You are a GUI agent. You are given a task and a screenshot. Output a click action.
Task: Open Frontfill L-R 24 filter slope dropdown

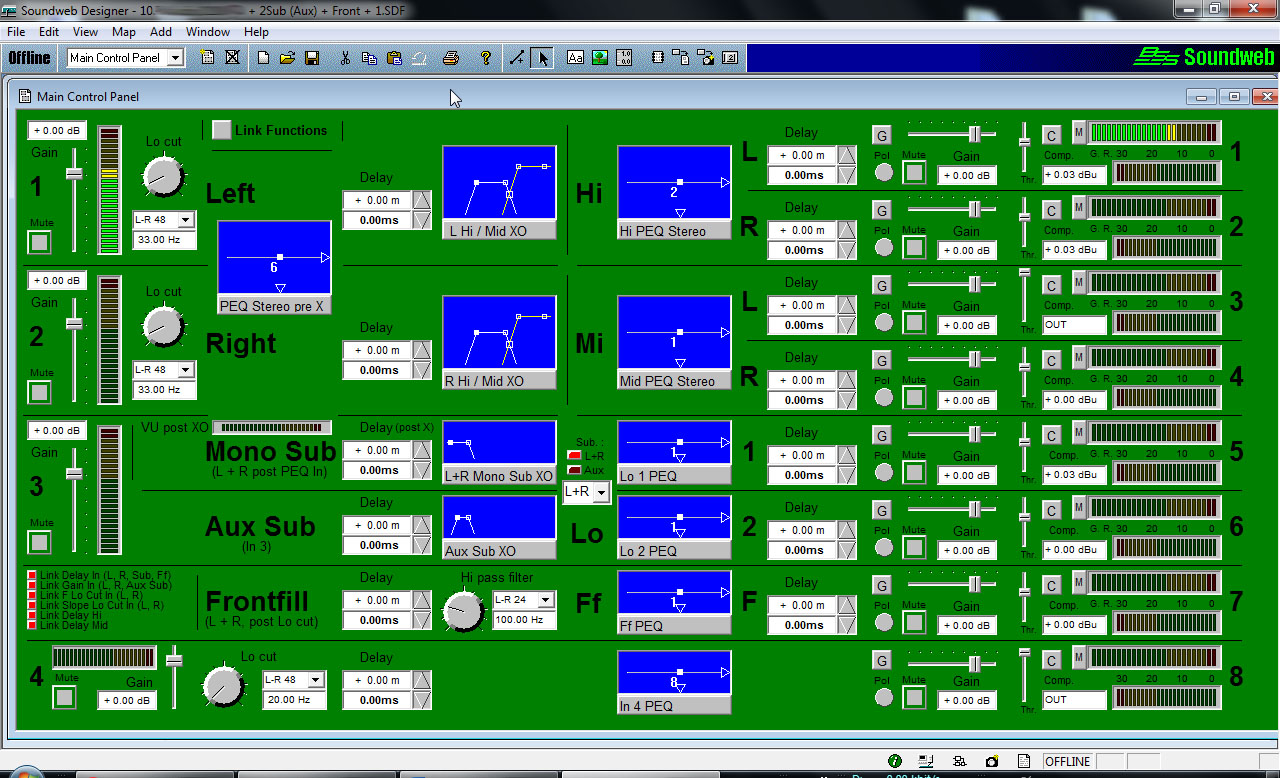[x=546, y=600]
